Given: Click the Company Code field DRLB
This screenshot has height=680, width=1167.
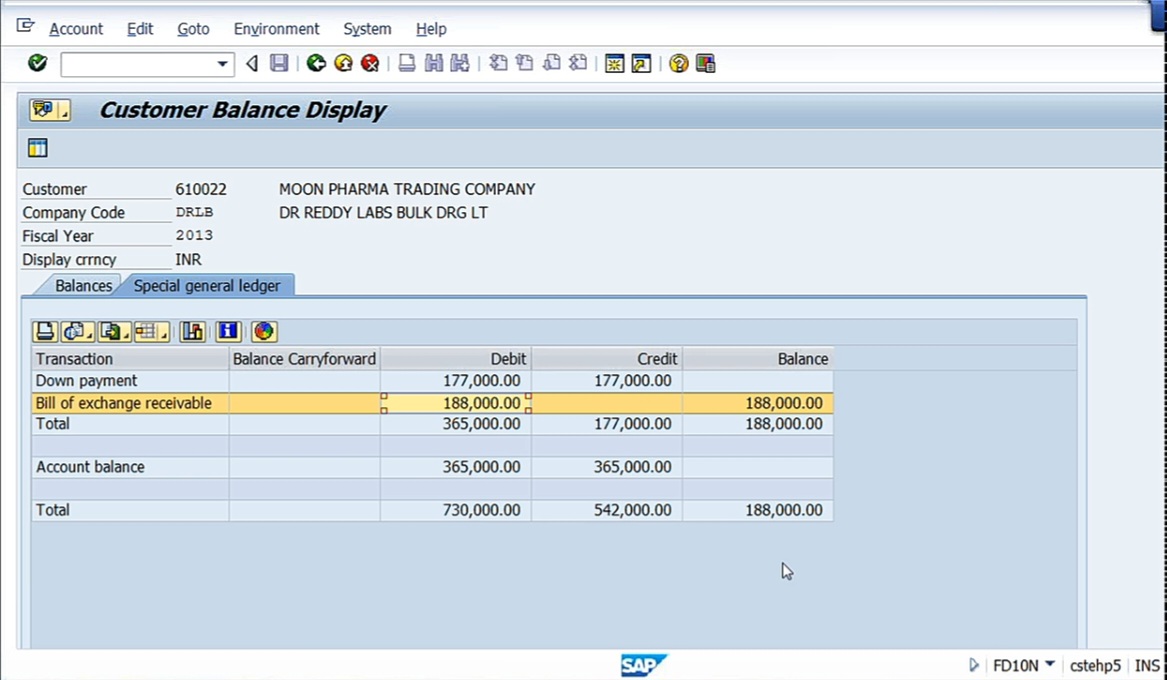Looking at the screenshot, I should point(194,213).
